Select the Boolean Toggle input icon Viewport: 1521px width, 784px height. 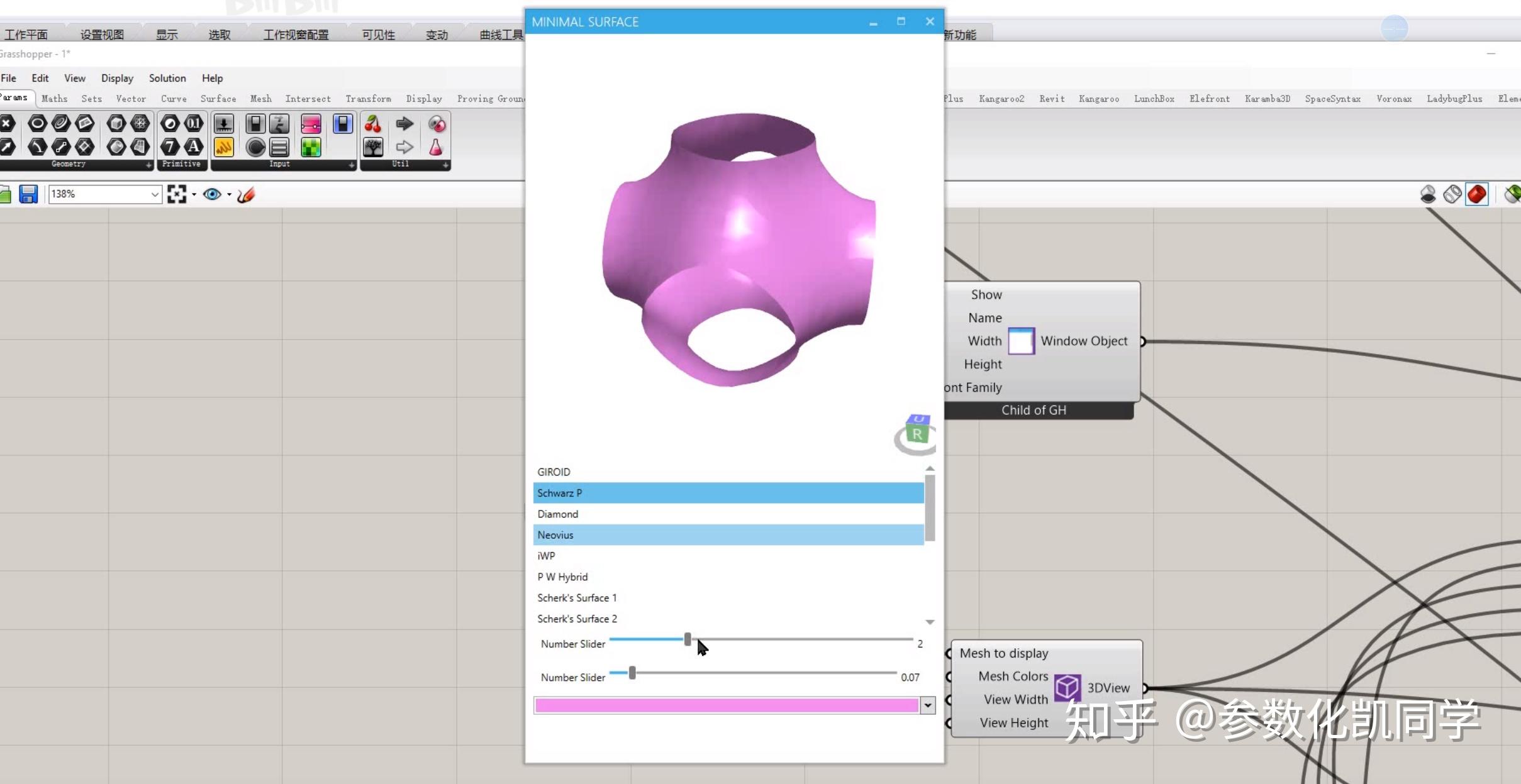tap(255, 124)
